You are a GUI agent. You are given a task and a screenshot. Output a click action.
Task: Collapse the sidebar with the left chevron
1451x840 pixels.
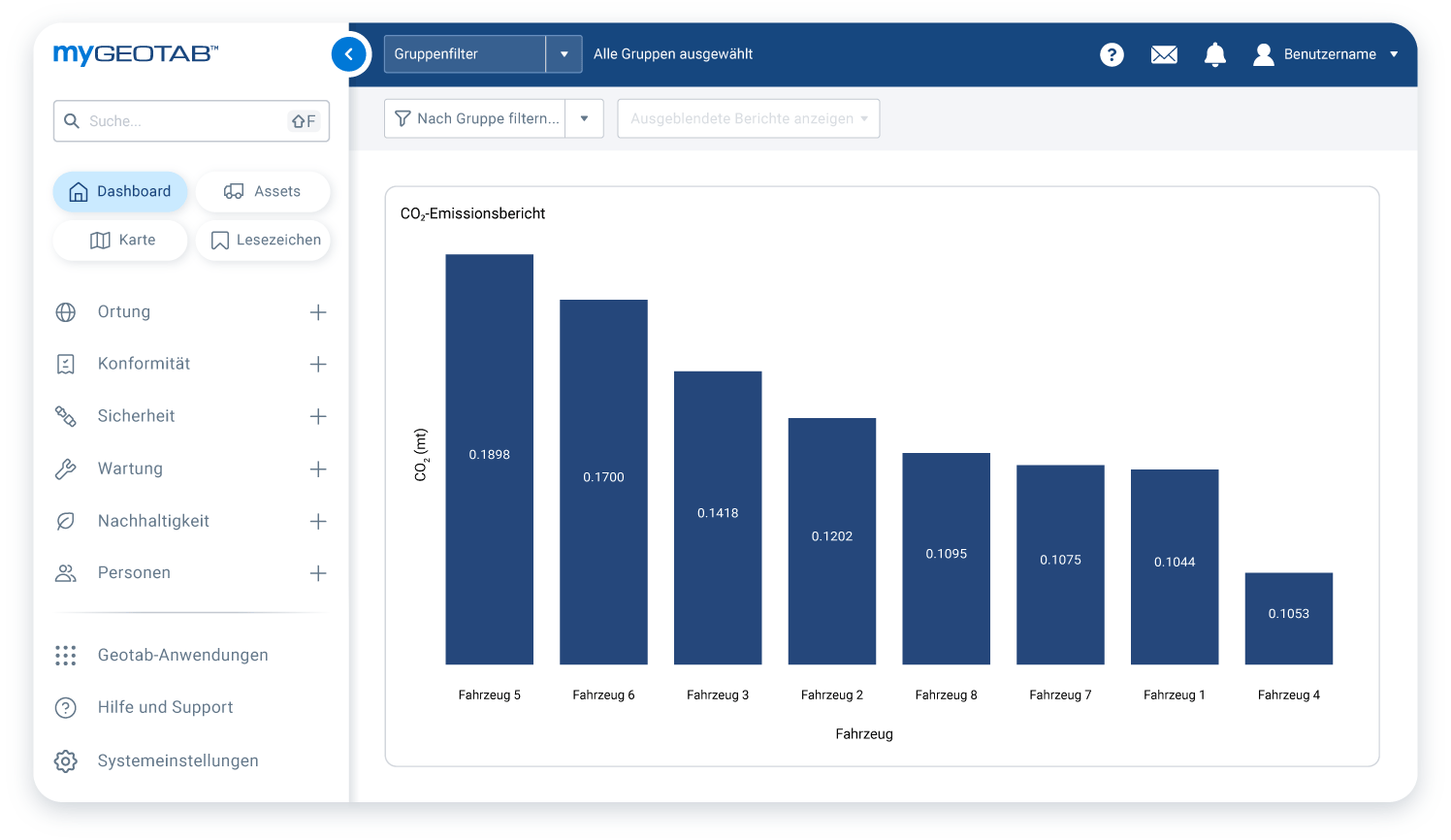(x=349, y=54)
